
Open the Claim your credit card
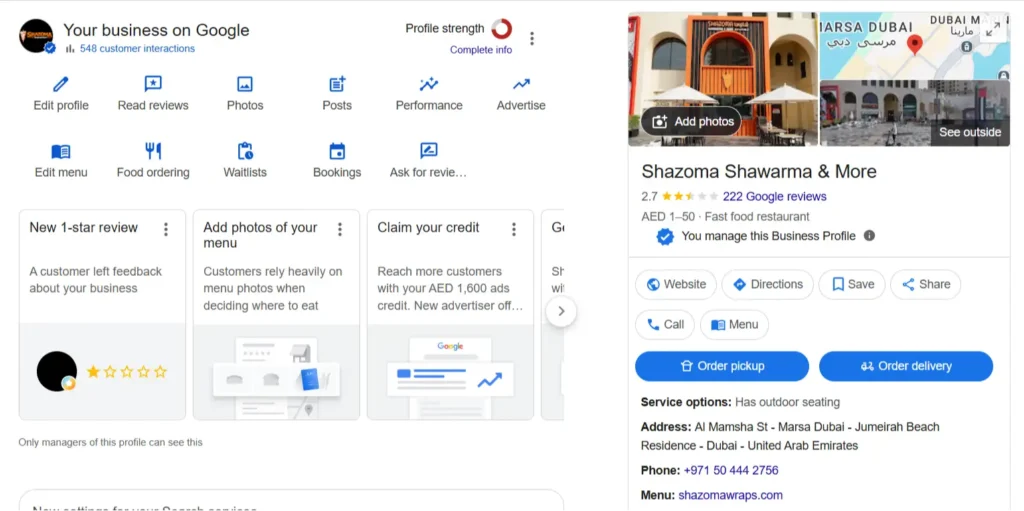click(x=450, y=314)
